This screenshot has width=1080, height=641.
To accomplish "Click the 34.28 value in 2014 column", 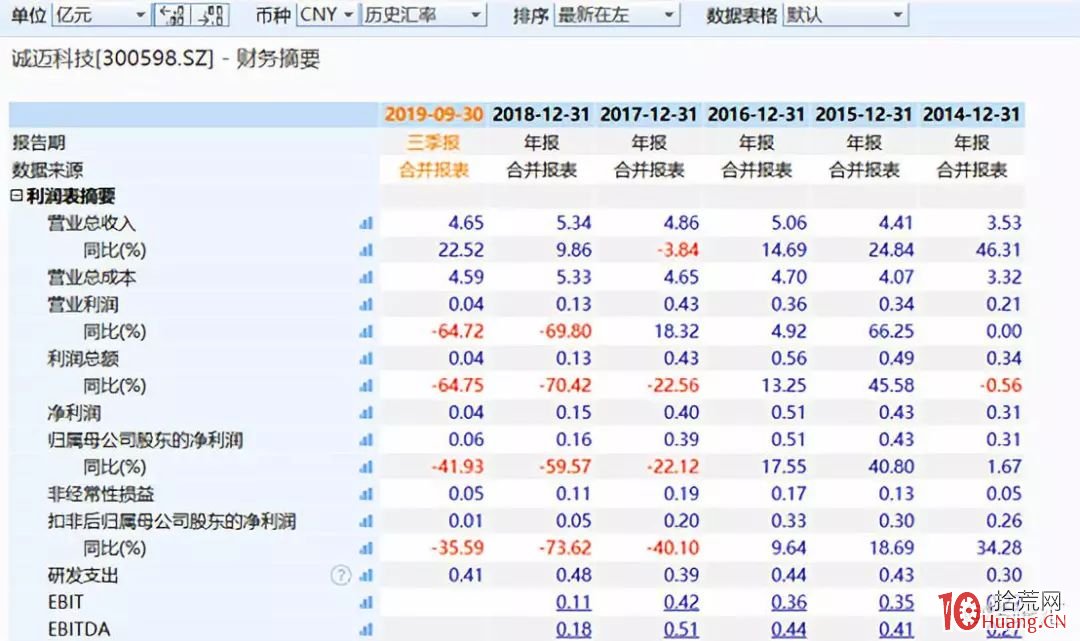I will (999, 549).
